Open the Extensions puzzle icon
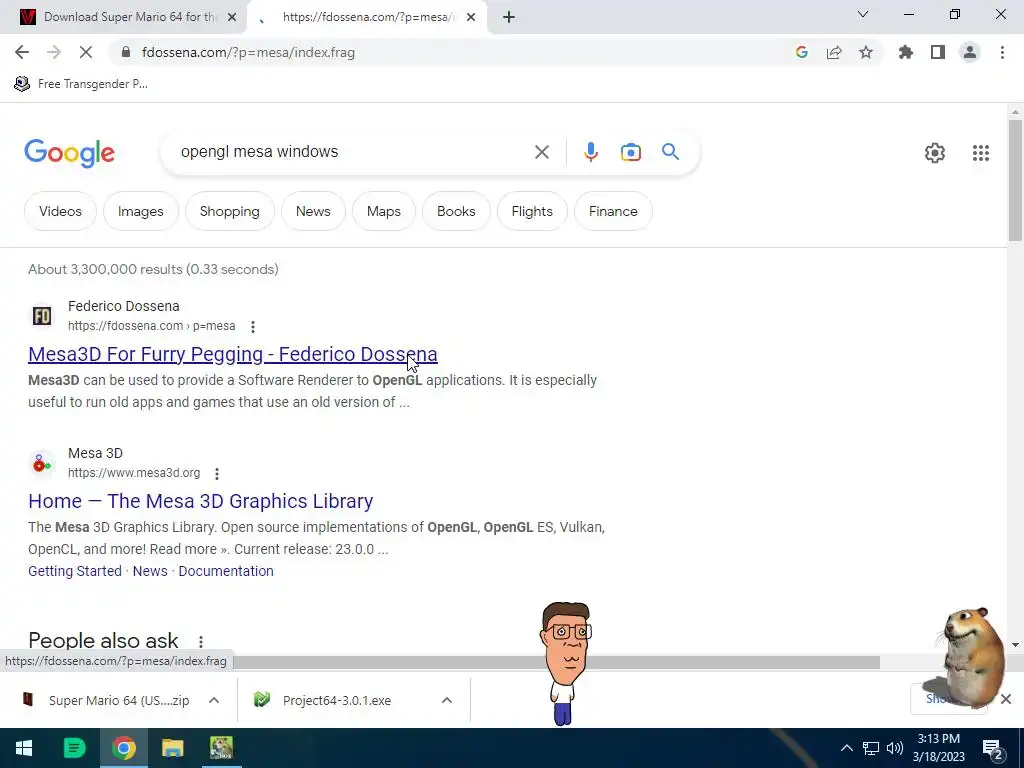Image resolution: width=1024 pixels, height=768 pixels. click(x=906, y=52)
